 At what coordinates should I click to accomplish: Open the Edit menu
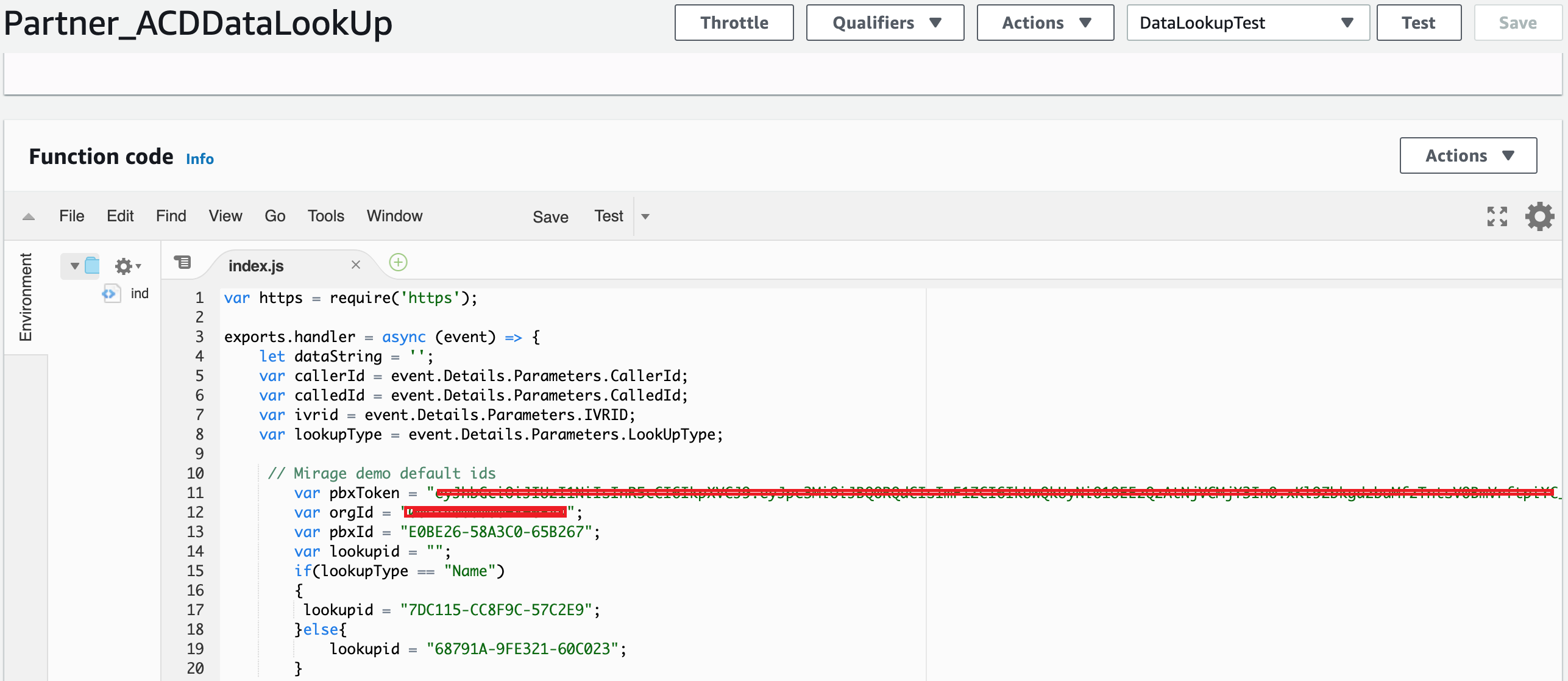click(120, 216)
